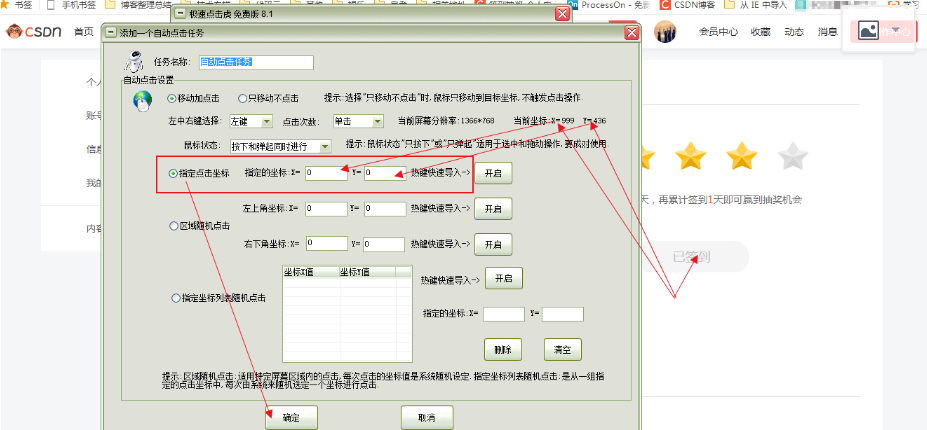The height and width of the screenshot is (430, 927).
Task: Open 首页 in CSDN navigation
Action: 83,32
